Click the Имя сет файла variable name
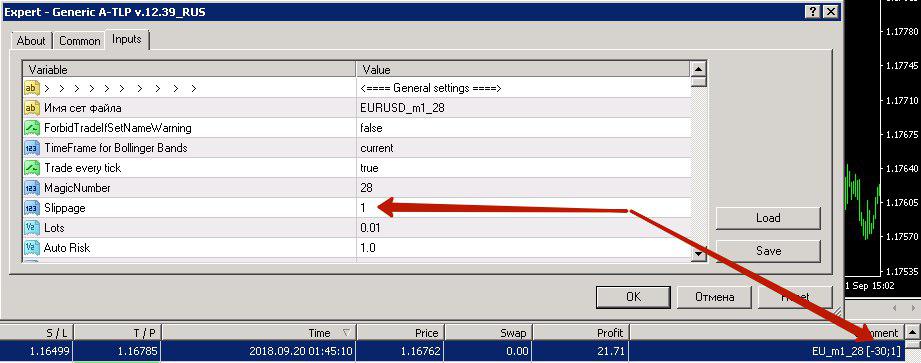This screenshot has height=363, width=921. pyautogui.click(x=83, y=108)
